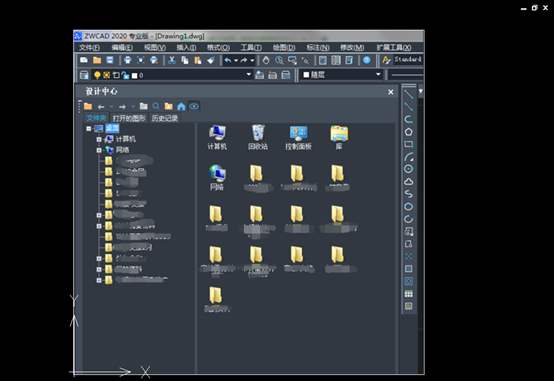554x381 pixels.
Task: Toggle layer 0 lightbulb on/off icon
Action: pyautogui.click(x=97, y=75)
